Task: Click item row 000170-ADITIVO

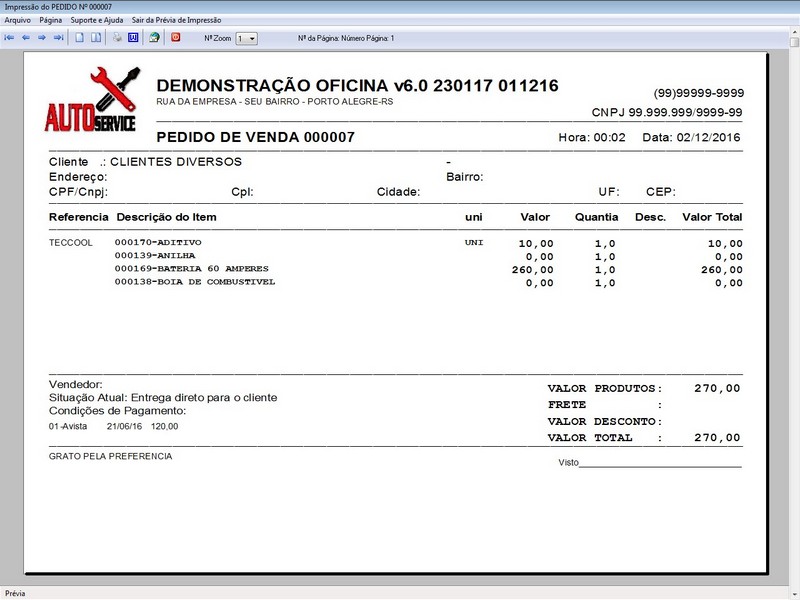Action: point(158,242)
